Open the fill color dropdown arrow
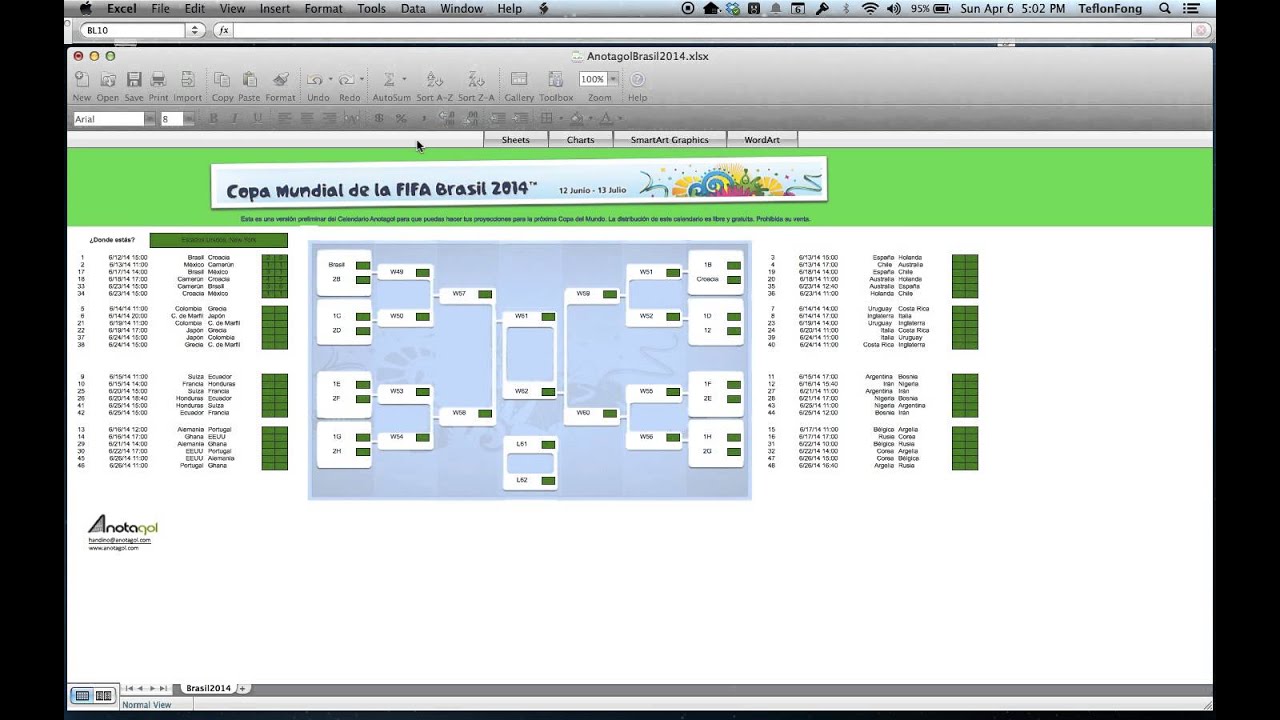 point(590,118)
